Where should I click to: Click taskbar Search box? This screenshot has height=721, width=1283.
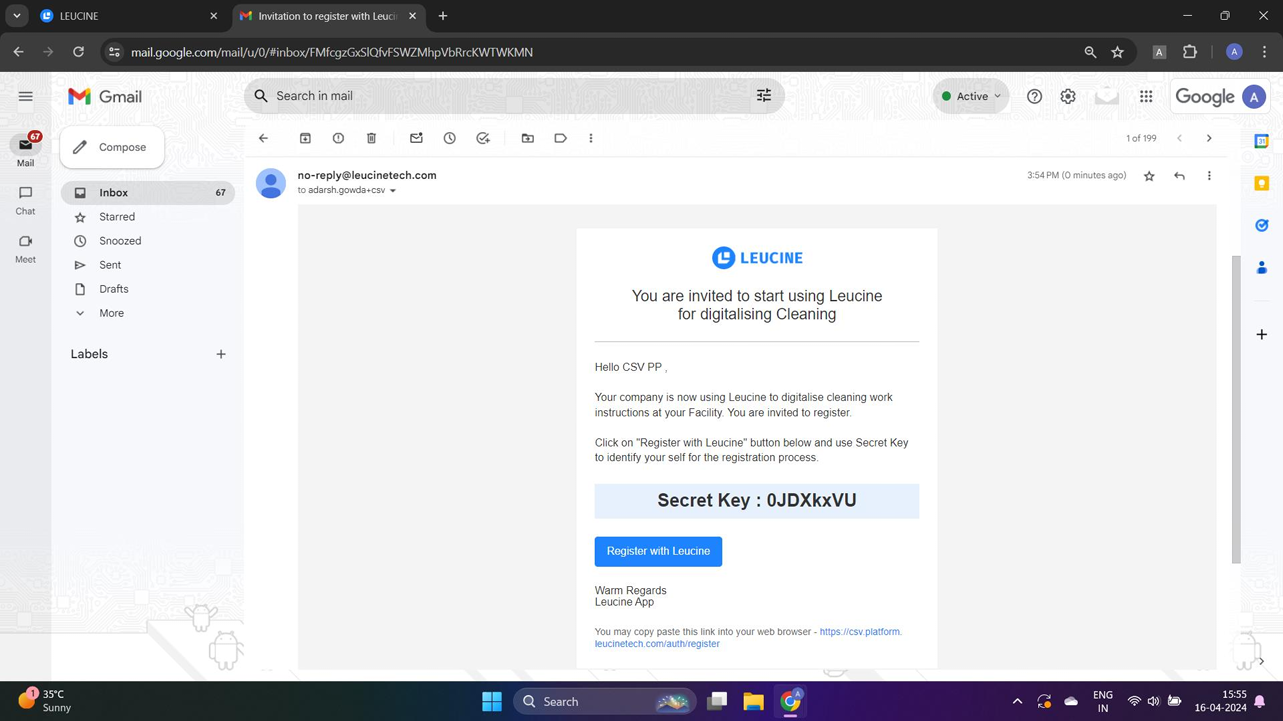coord(605,701)
